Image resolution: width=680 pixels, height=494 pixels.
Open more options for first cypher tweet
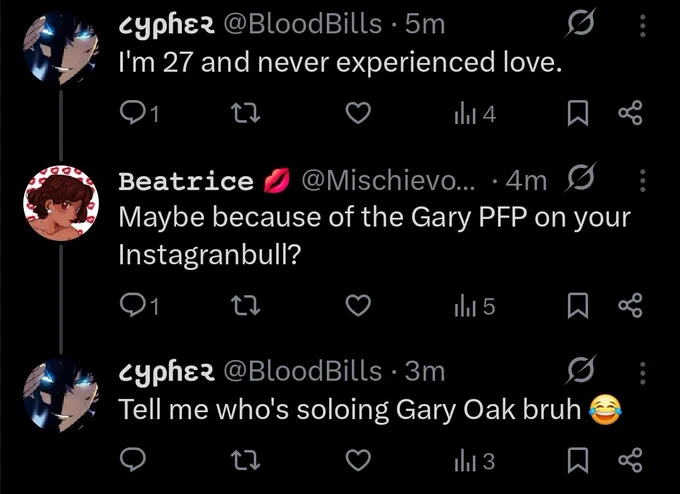[643, 26]
